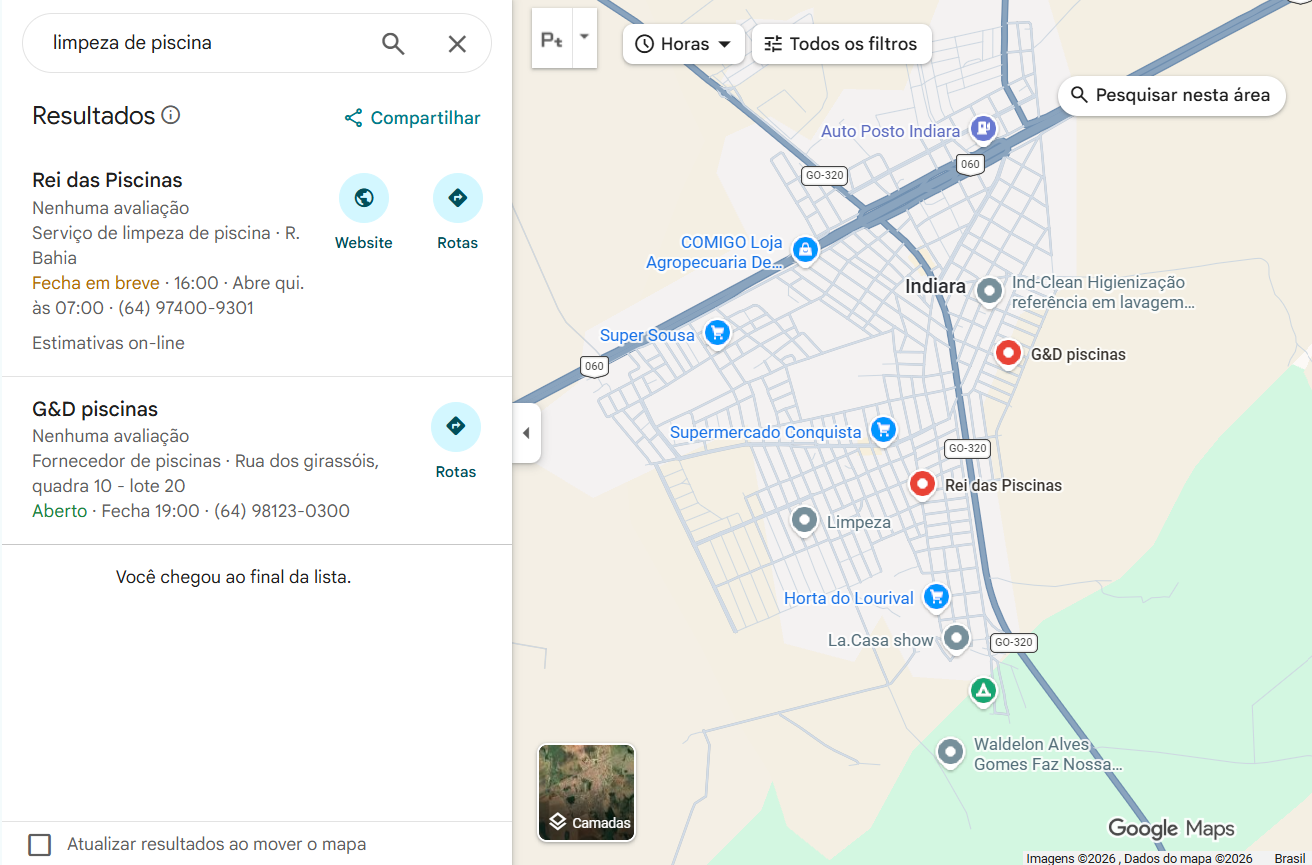Click the La.Casa show gray pin
1312x865 pixels.
(957, 638)
